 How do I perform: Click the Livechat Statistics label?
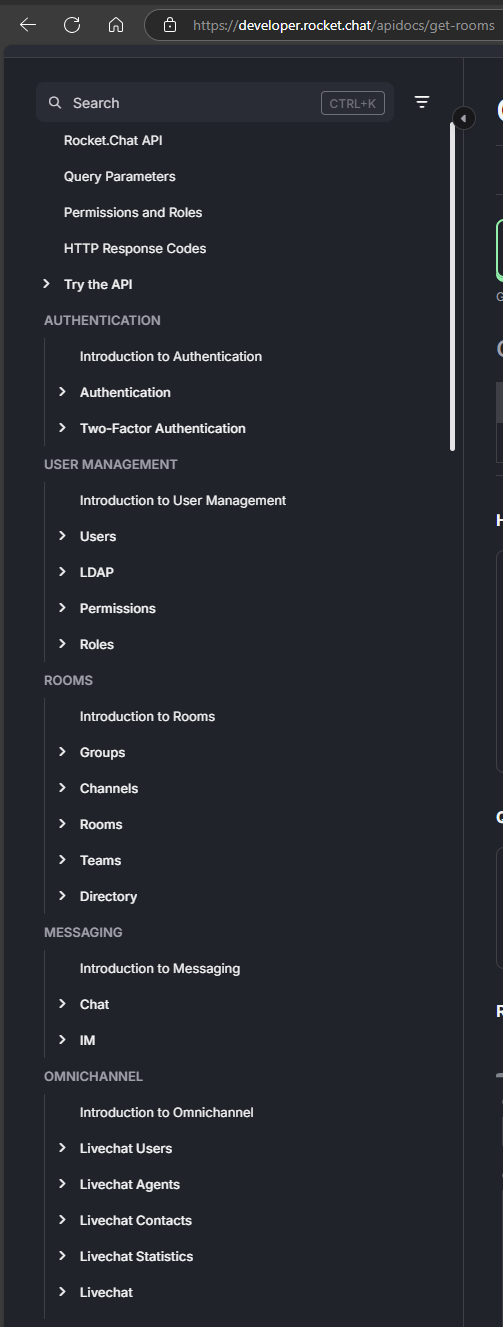tap(137, 1256)
